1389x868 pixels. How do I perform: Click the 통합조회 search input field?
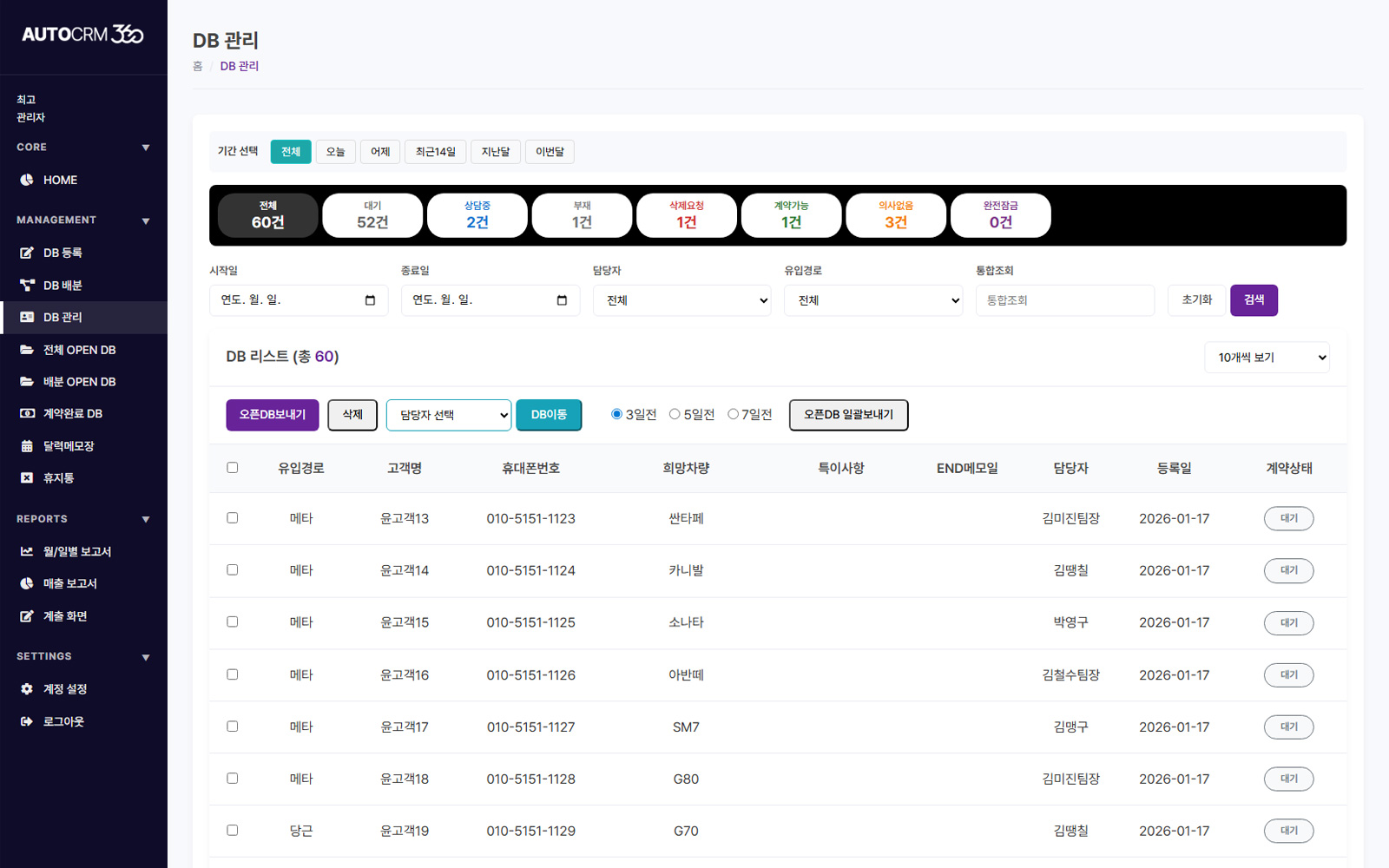click(1064, 300)
